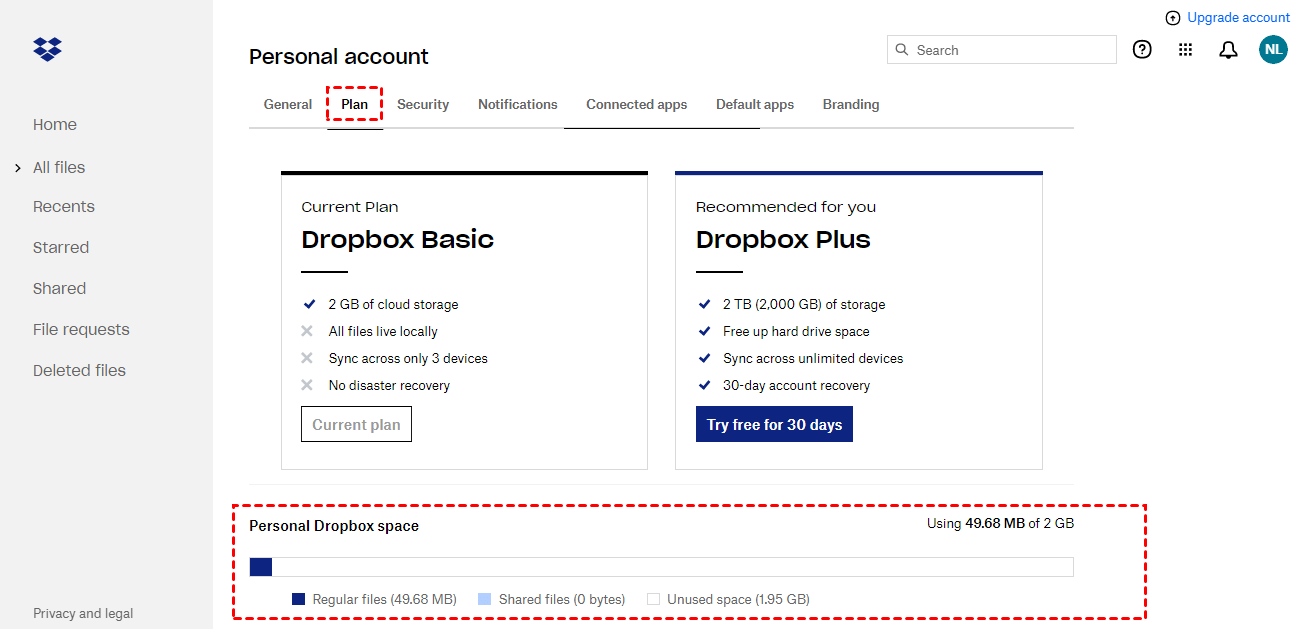Click the white Unused space swatch
The image size is (1315, 629).
coord(653,600)
